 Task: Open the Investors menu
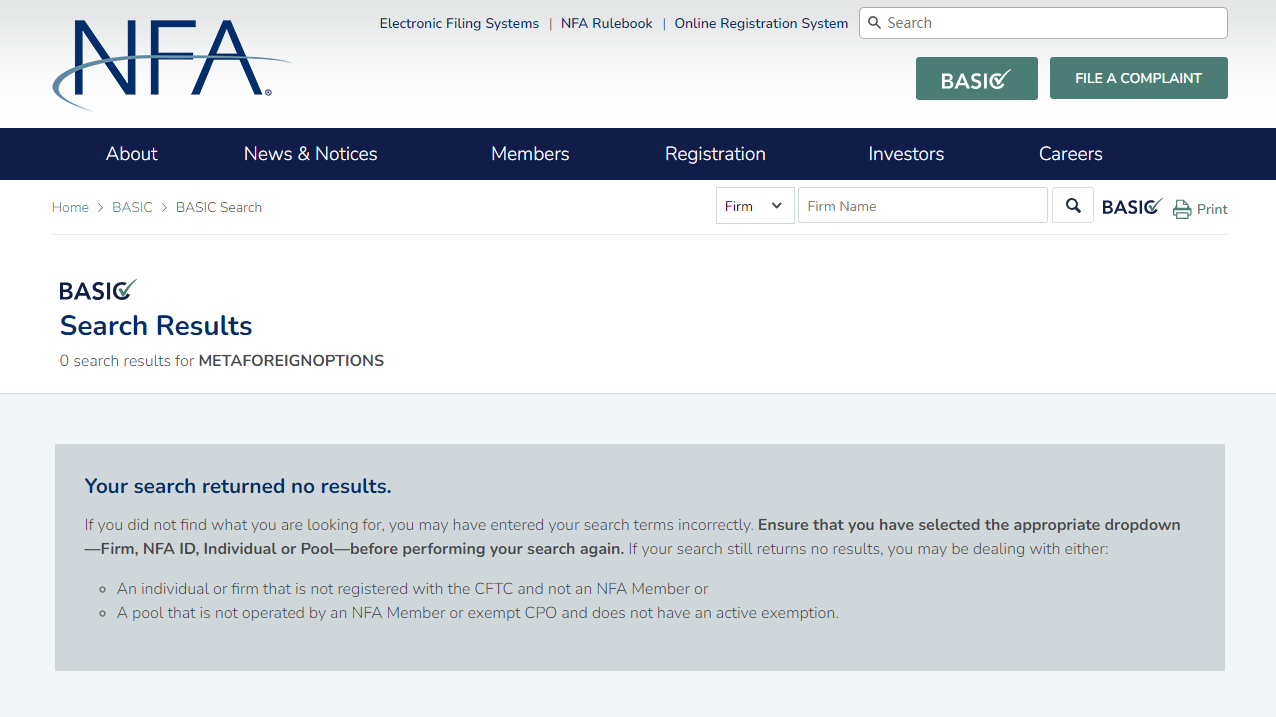(906, 154)
